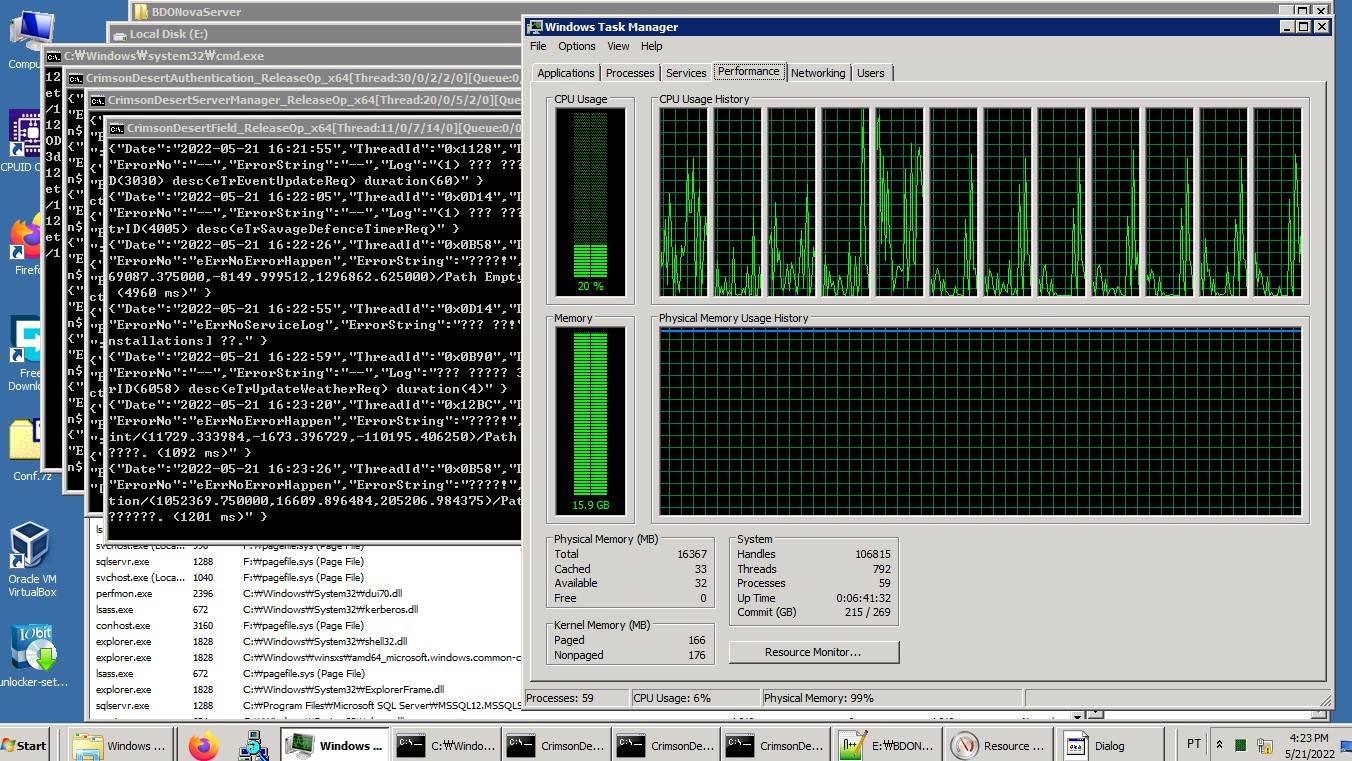Viewport: 1352px width, 761px height.
Task: Switch to the Processes tab
Action: [x=630, y=73]
